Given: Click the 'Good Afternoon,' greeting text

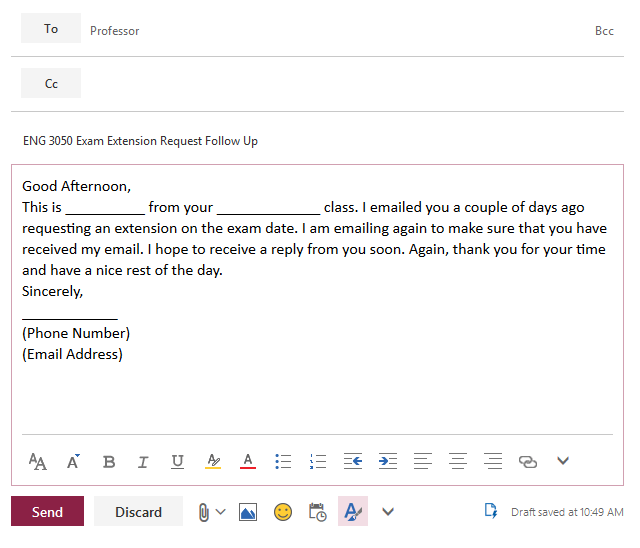Looking at the screenshot, I should [x=76, y=186].
